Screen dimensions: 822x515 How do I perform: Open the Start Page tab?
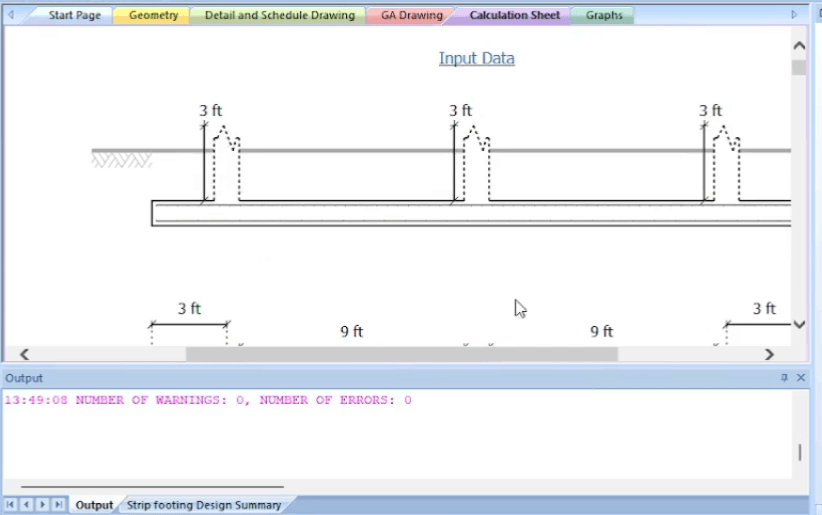coord(74,16)
